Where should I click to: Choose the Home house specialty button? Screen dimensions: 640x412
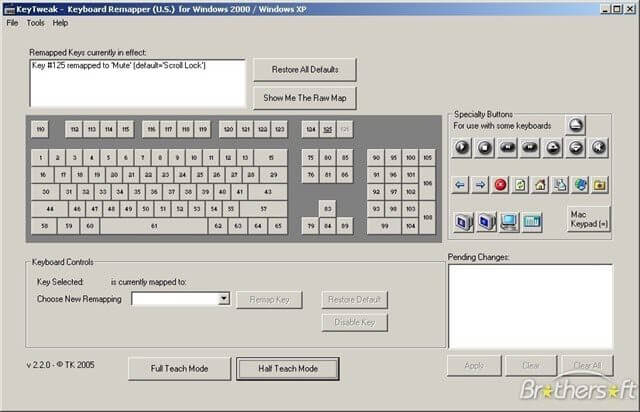tap(540, 185)
